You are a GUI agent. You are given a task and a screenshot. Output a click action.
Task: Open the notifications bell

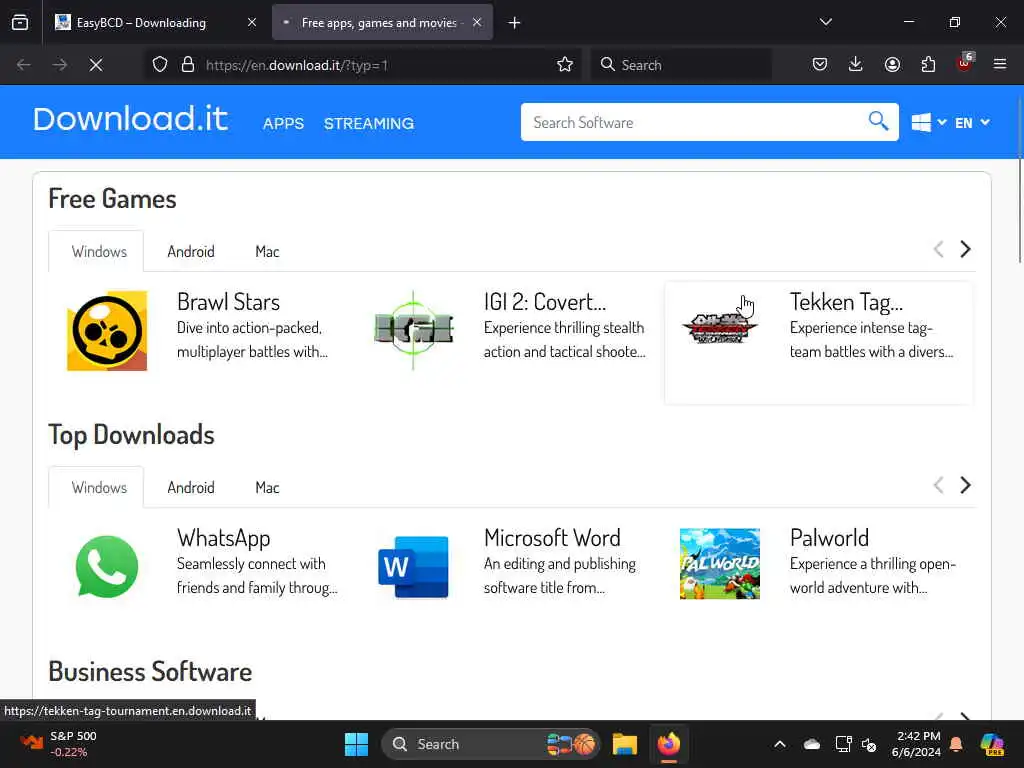click(x=956, y=744)
